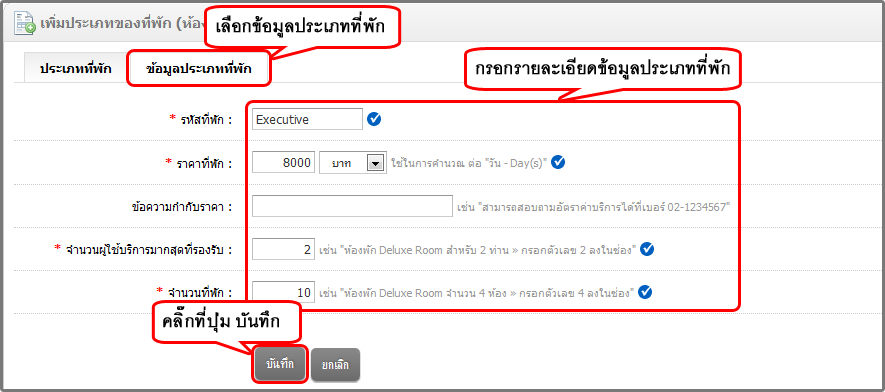Focus the รหัสที่พัก field containing Executive
This screenshot has width=885, height=392.
[307, 119]
